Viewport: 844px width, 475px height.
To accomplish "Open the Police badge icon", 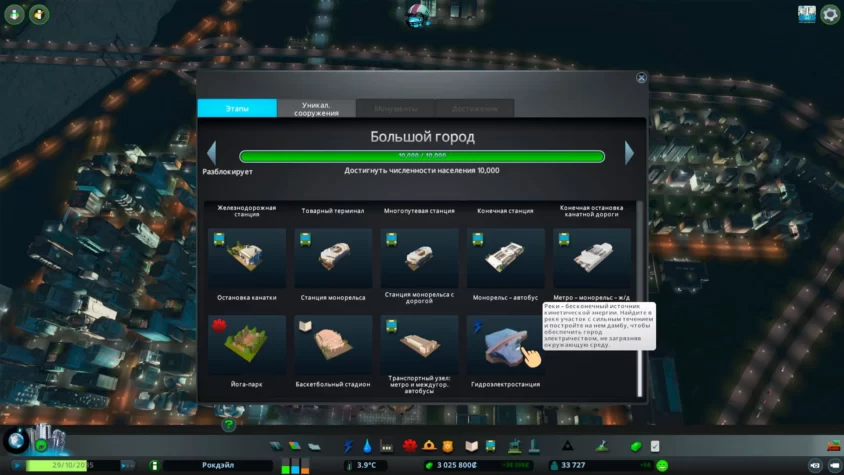I will pos(448,446).
